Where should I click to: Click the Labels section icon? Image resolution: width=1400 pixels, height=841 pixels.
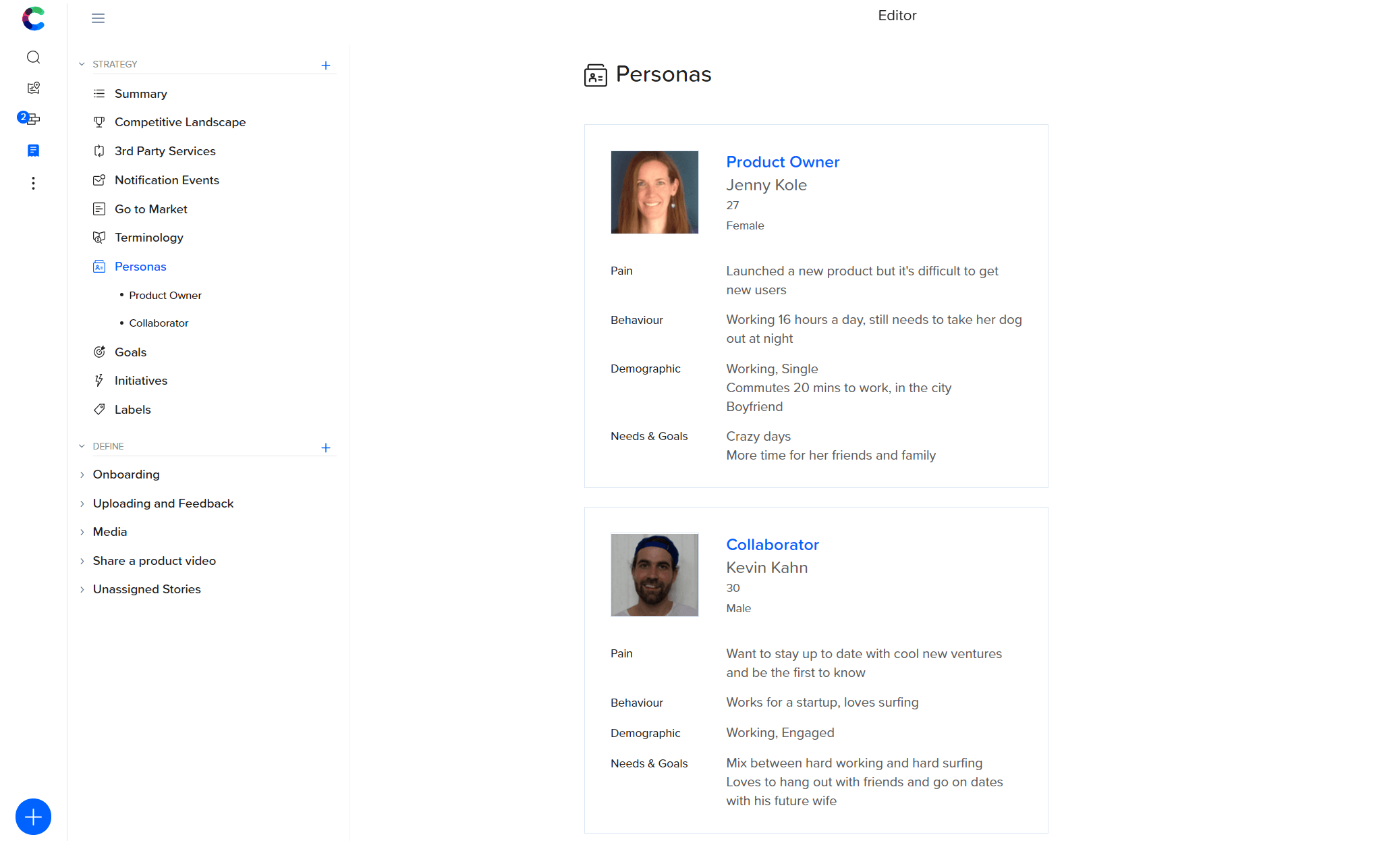tap(99, 409)
